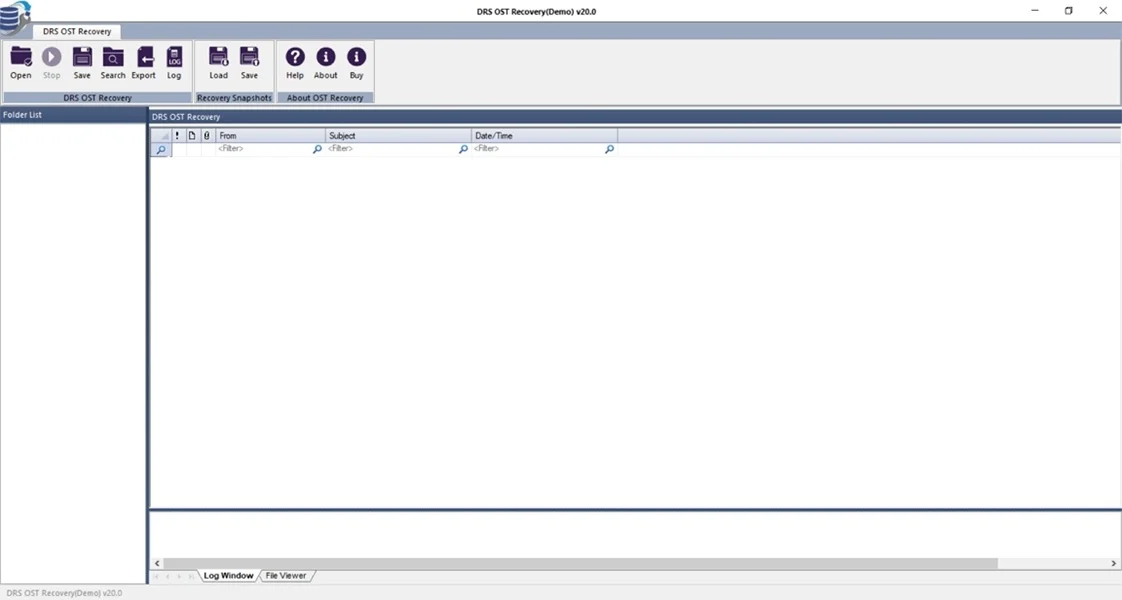
Task: Save a recovery snapshot
Action: 249,62
